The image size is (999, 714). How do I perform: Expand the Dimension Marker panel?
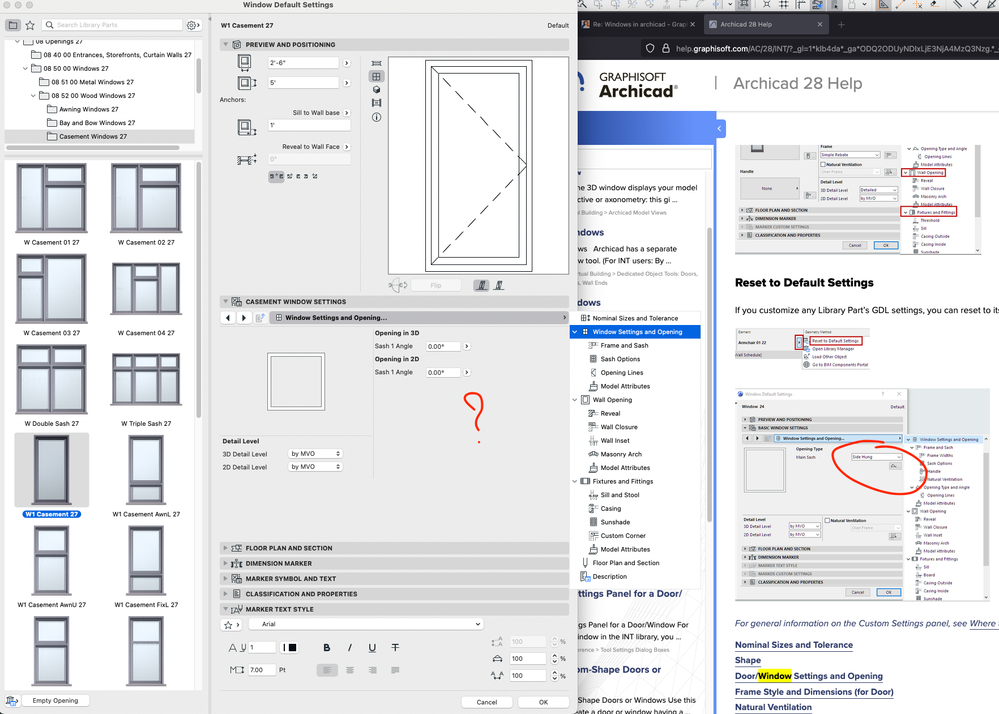(x=226, y=564)
